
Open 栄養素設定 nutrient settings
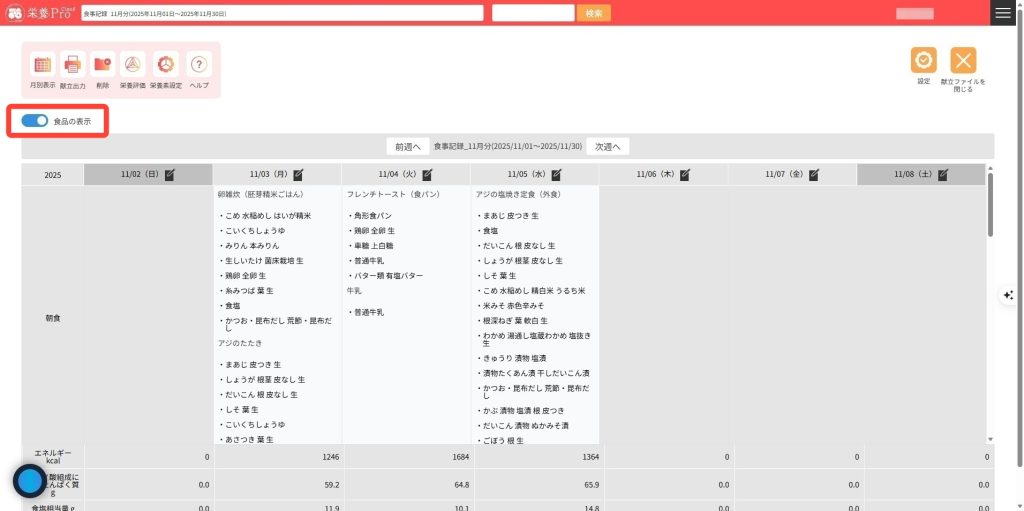(x=166, y=65)
